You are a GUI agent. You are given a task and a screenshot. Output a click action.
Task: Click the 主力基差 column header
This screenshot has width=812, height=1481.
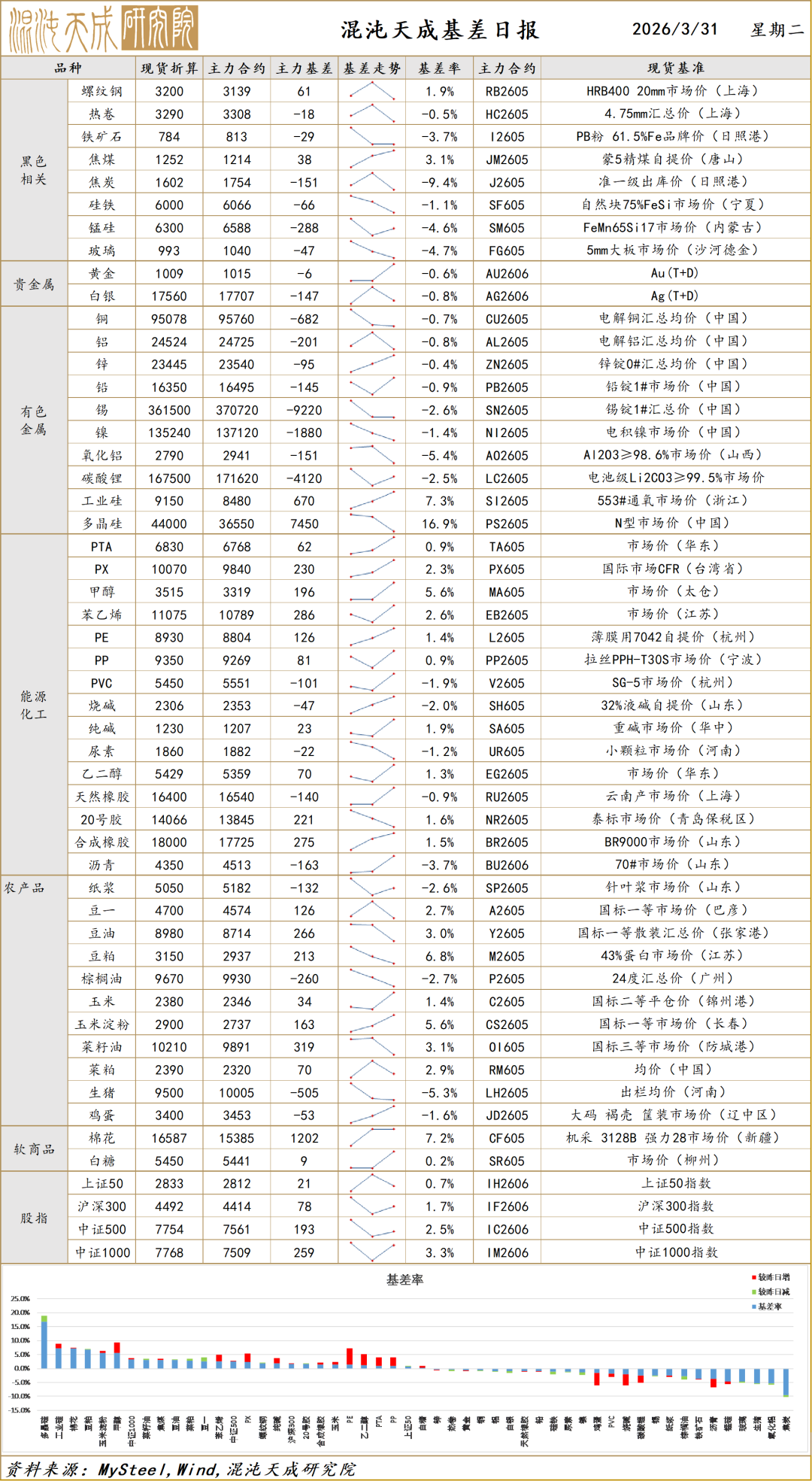pyautogui.click(x=304, y=68)
